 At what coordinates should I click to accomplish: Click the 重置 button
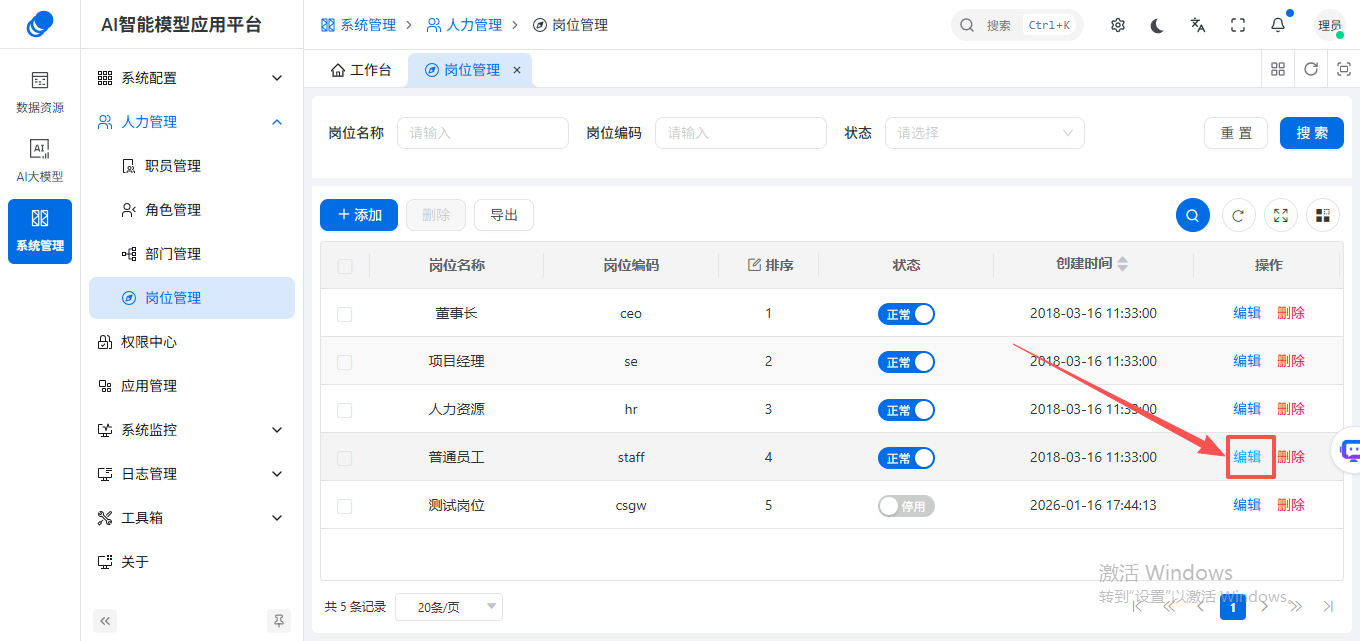tap(1236, 133)
